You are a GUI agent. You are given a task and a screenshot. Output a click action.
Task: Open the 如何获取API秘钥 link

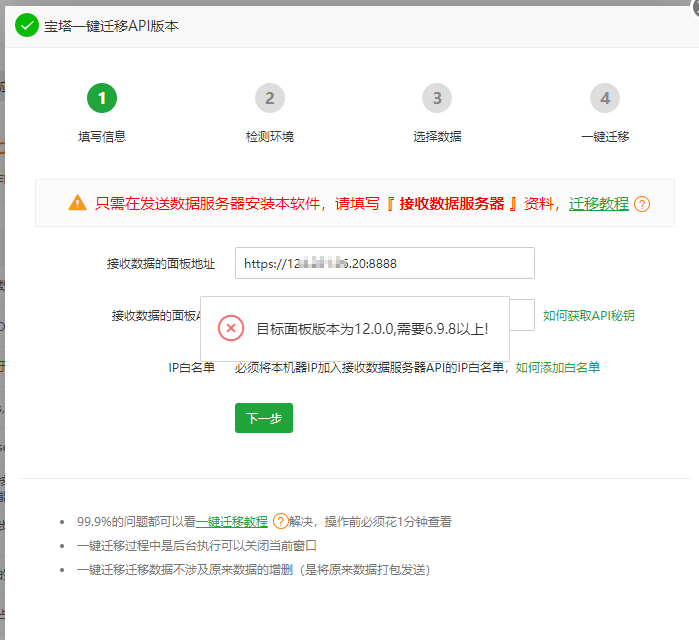click(x=588, y=316)
